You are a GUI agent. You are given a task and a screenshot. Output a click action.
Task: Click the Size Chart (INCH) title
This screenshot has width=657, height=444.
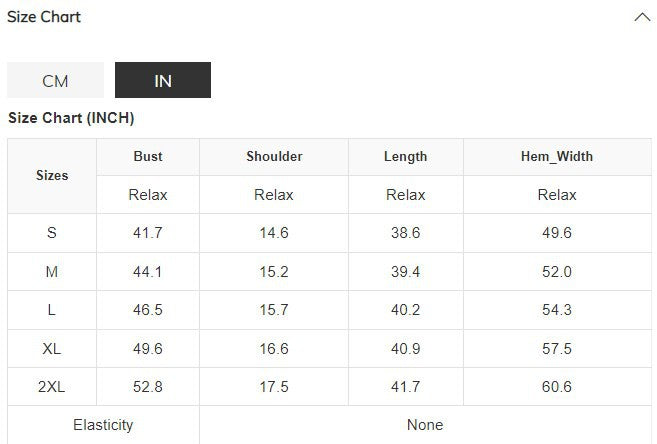pyautogui.click(x=71, y=118)
